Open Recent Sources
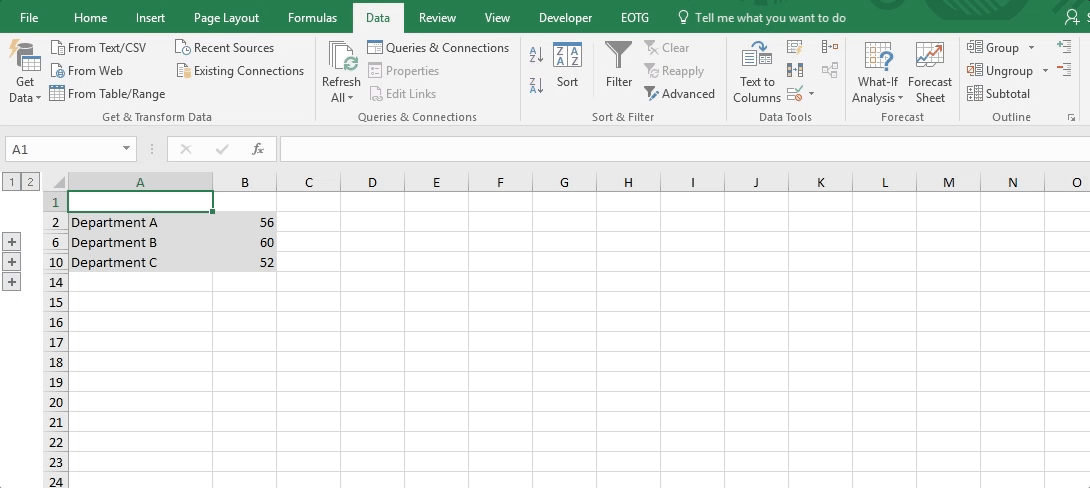The image size is (1090, 488). 224,48
